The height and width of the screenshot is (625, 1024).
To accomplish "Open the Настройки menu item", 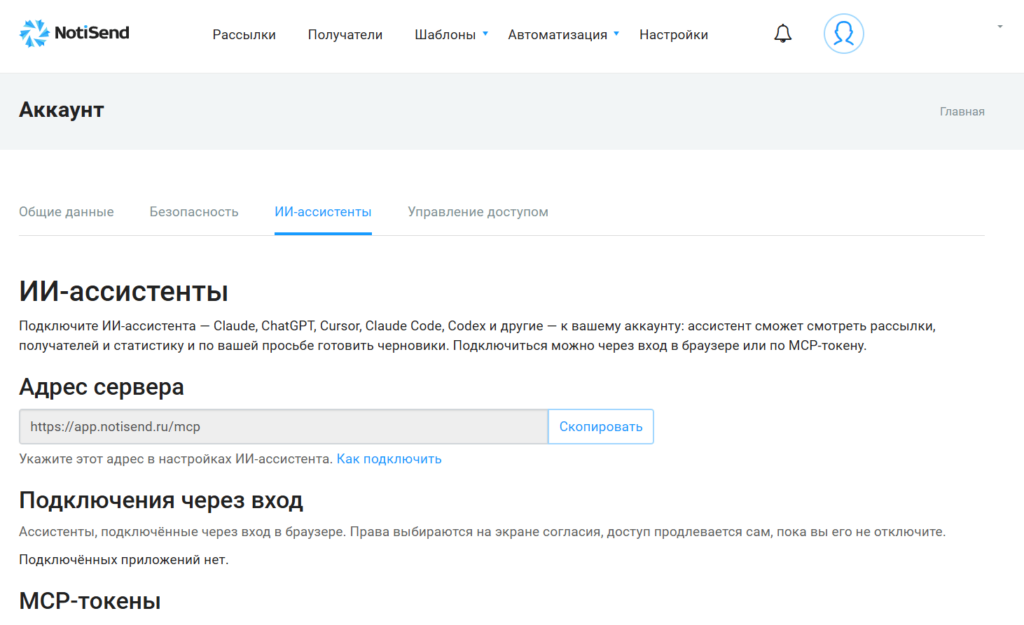I will coord(673,35).
